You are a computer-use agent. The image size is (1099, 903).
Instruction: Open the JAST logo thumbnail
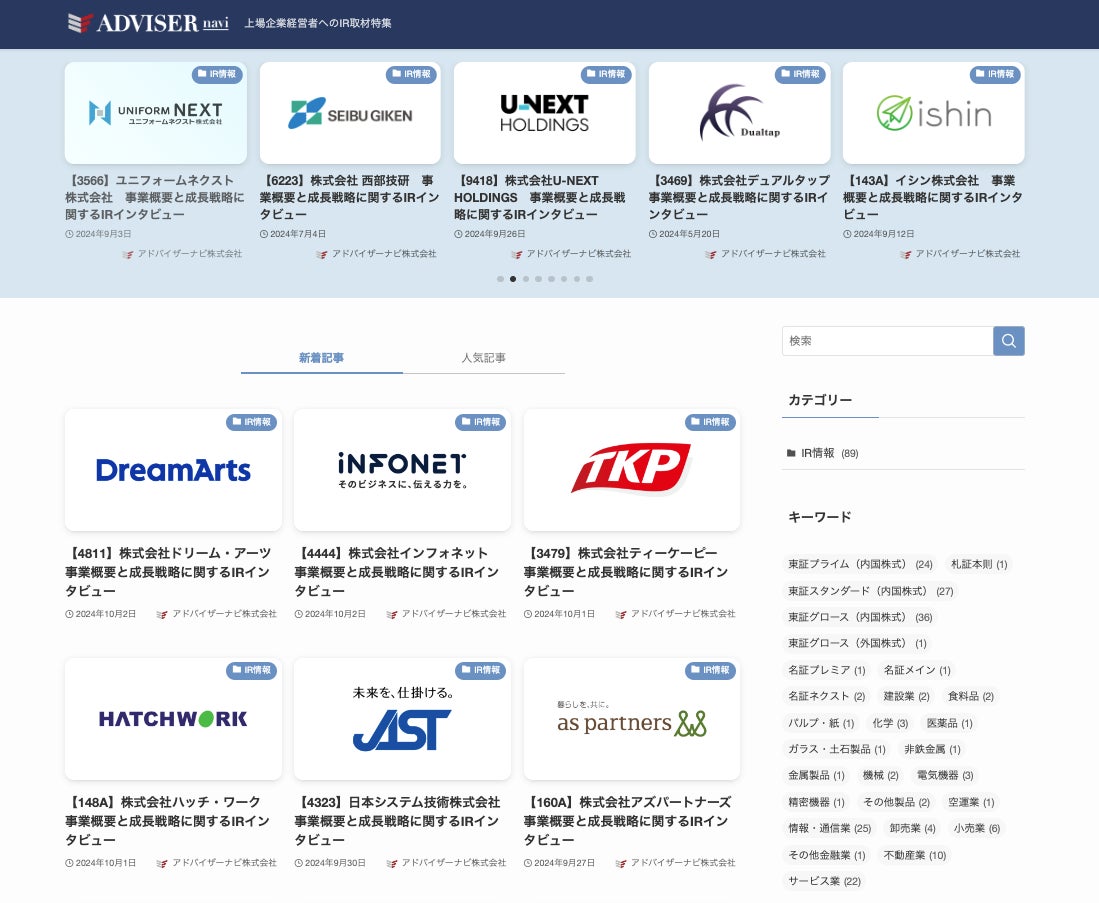tap(402, 719)
